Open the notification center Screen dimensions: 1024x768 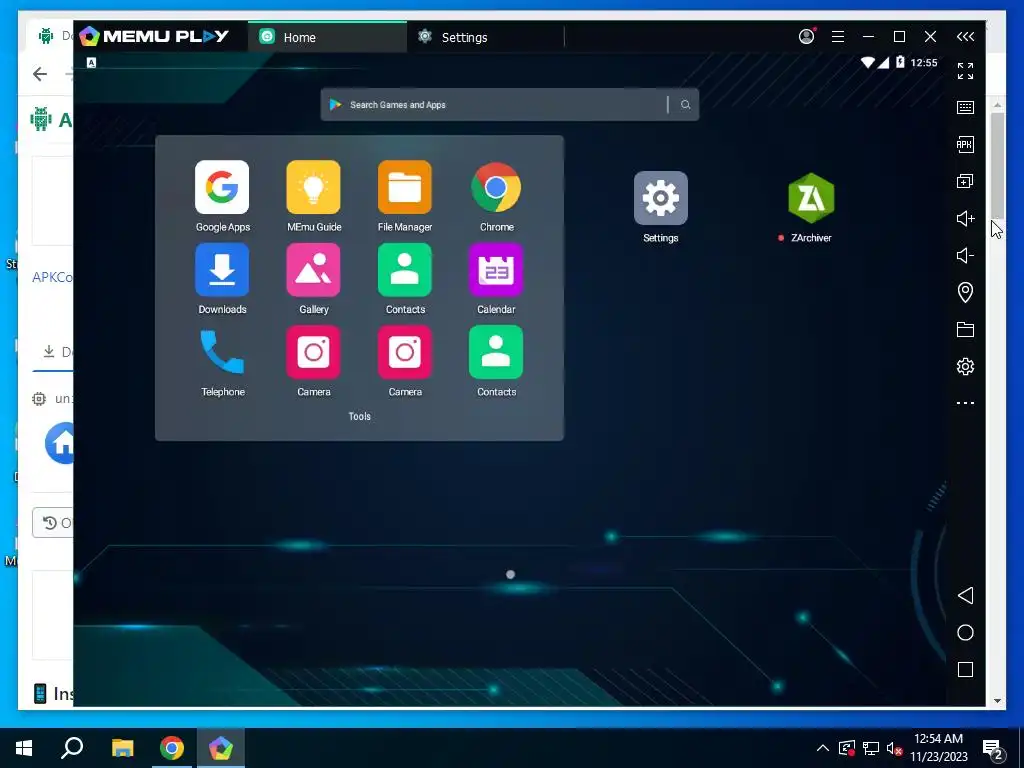(993, 748)
